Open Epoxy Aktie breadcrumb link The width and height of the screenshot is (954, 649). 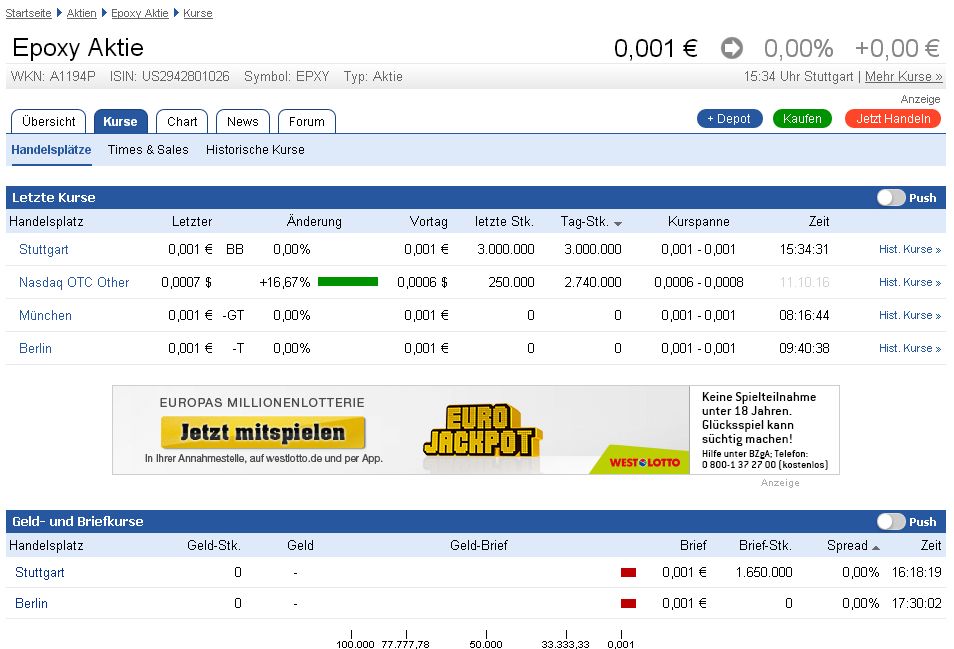click(x=139, y=13)
